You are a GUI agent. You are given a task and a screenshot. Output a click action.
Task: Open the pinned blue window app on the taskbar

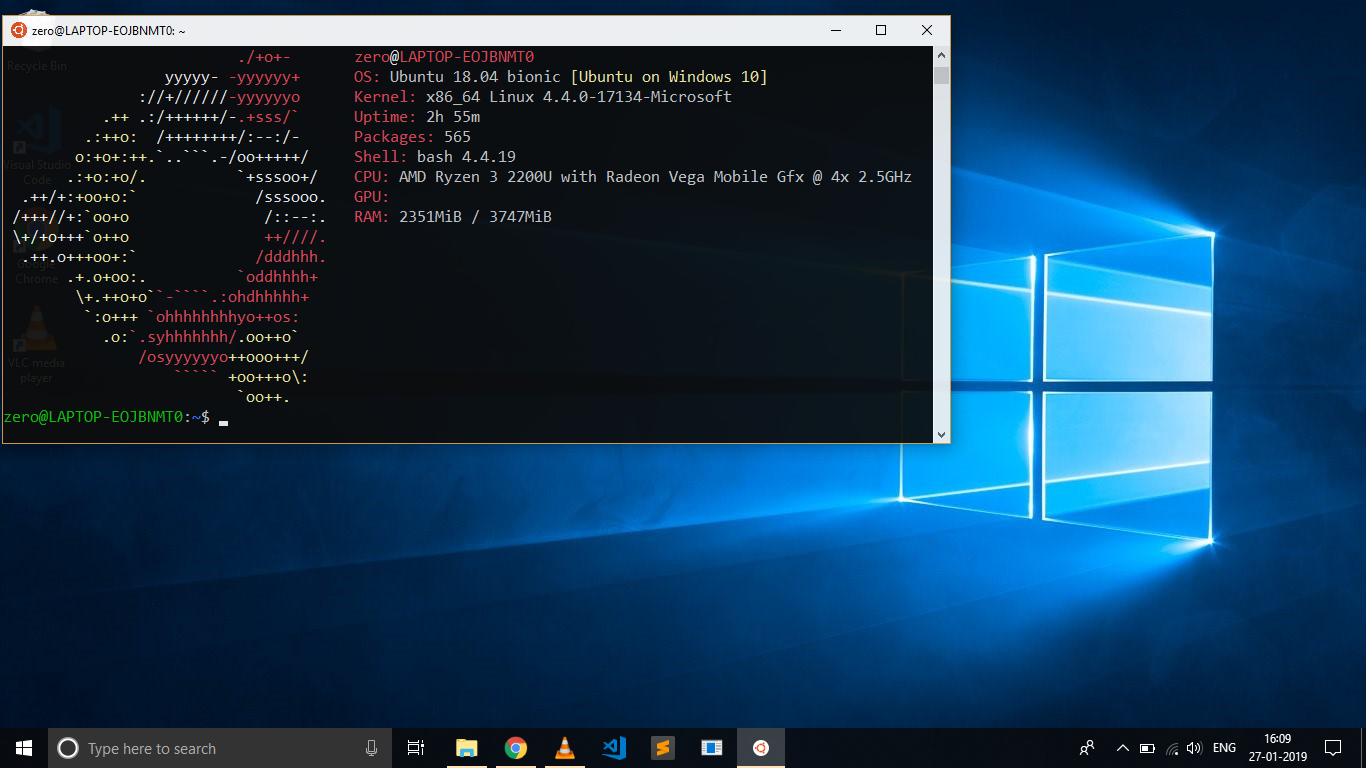(x=711, y=748)
